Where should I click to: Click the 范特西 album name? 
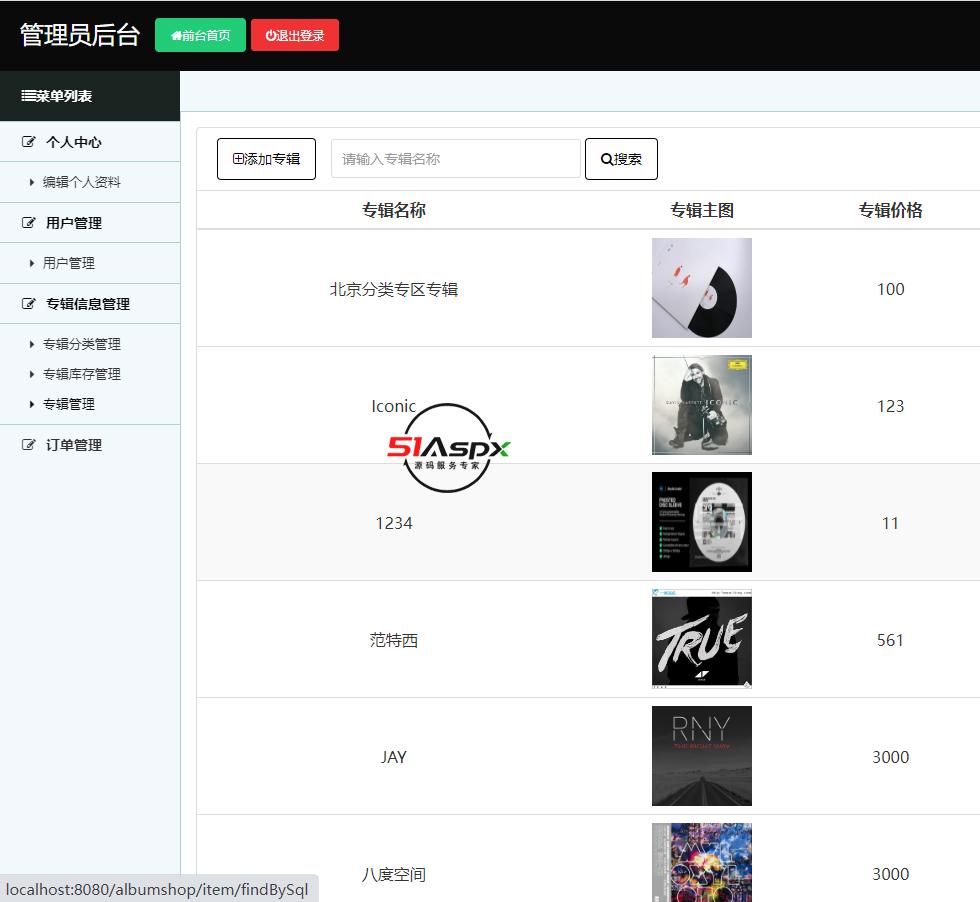(394, 640)
